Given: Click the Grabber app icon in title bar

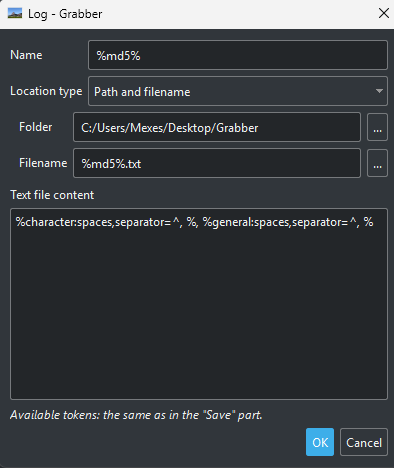Looking at the screenshot, I should [15, 14].
